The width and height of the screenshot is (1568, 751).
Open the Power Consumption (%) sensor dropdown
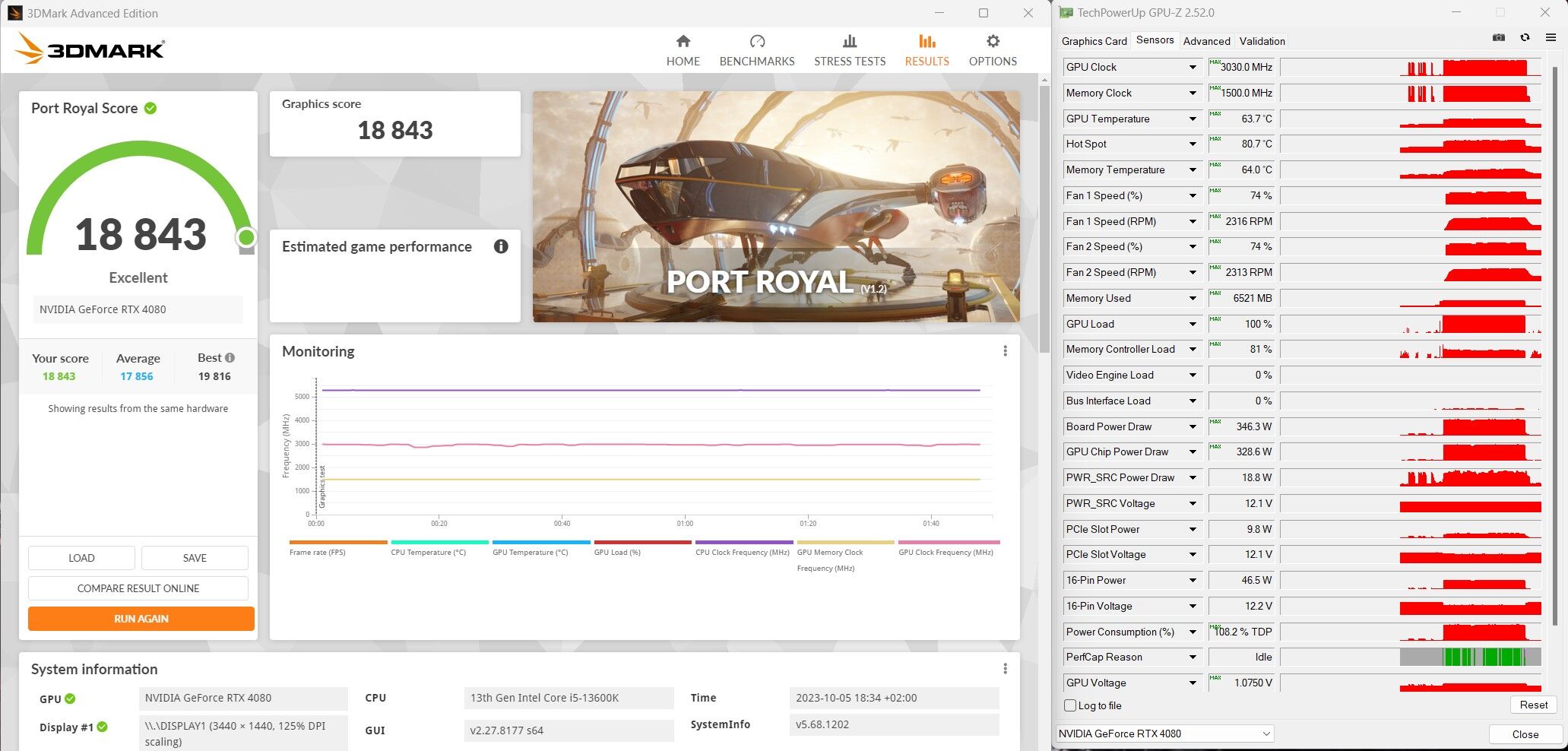coord(1193,632)
